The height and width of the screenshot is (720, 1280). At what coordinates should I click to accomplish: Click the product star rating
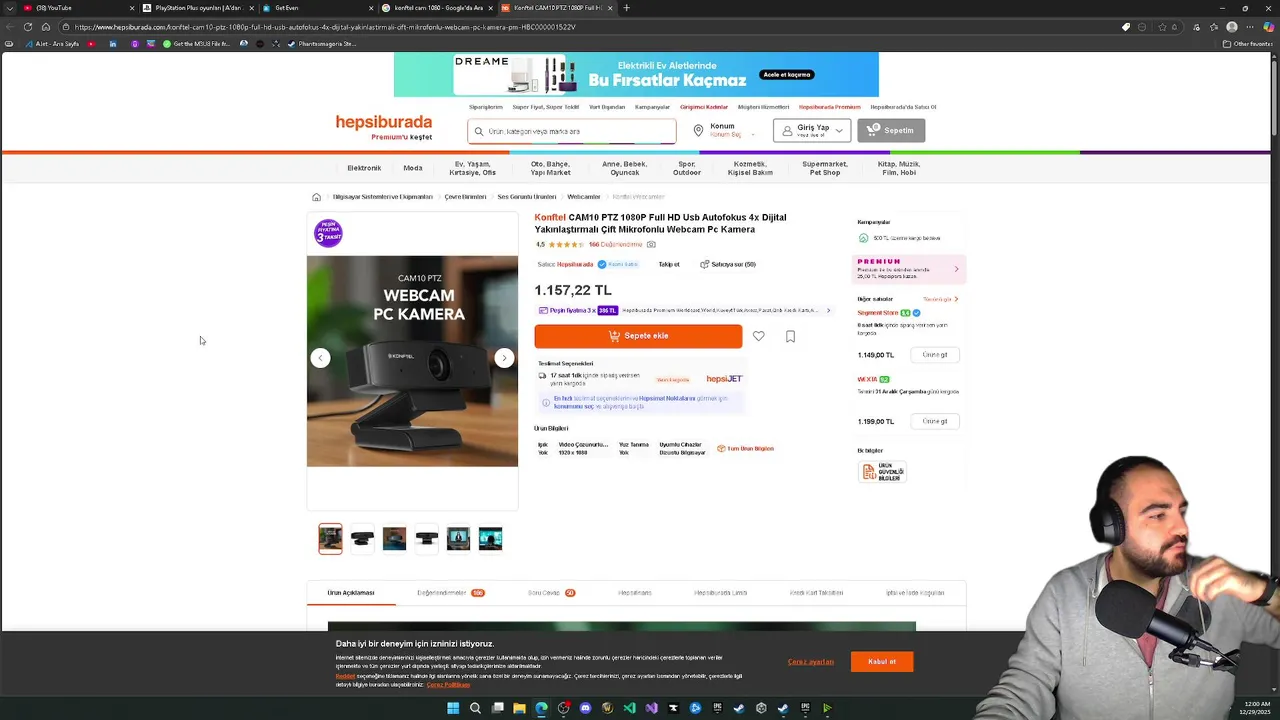pyautogui.click(x=565, y=244)
